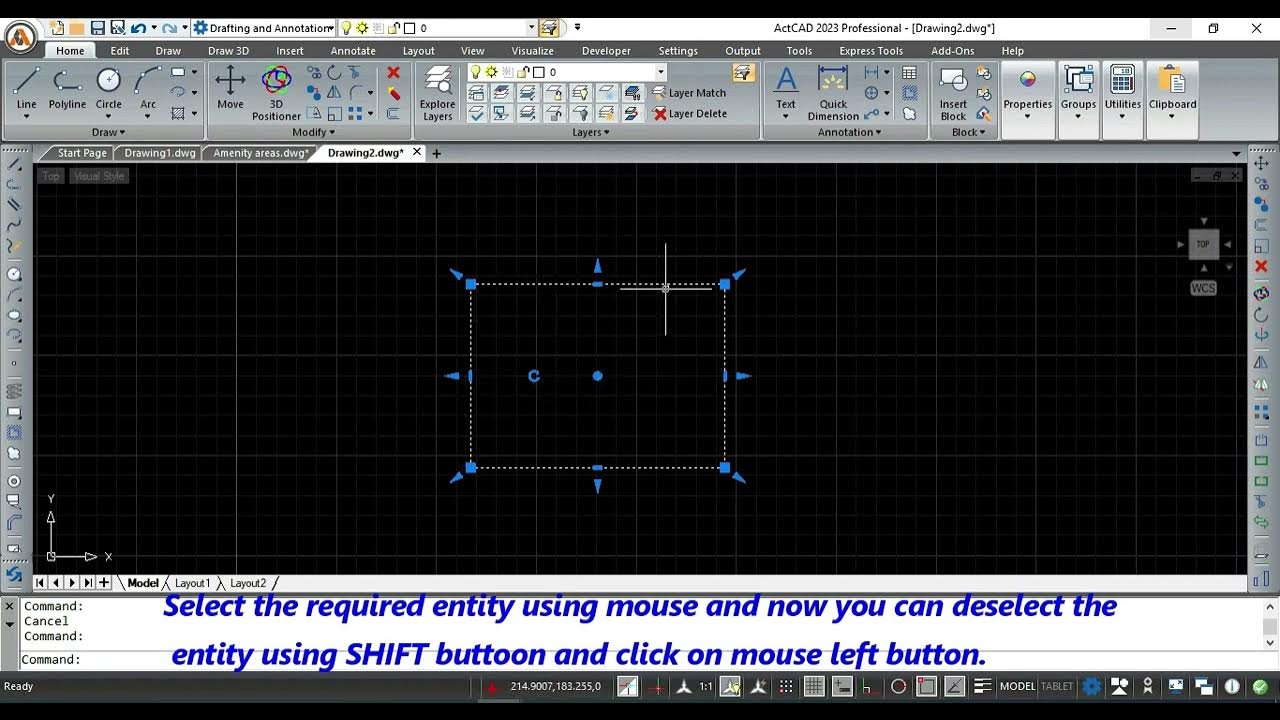
Task: Toggle TABLET mode in status bar
Action: pyautogui.click(x=1057, y=686)
